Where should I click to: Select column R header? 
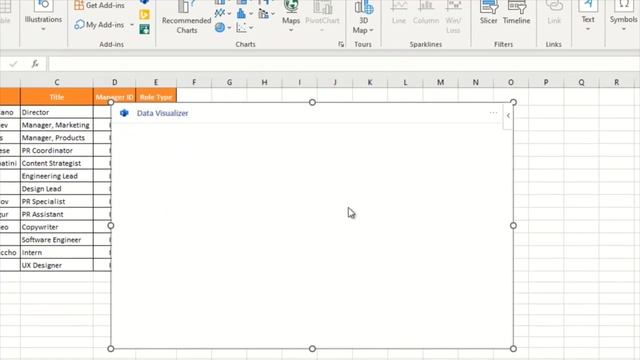616,82
